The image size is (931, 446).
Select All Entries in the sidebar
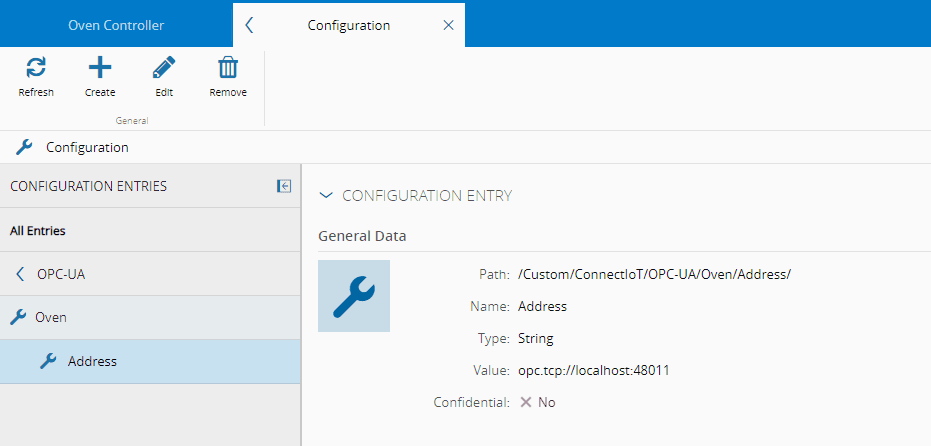coord(38,230)
